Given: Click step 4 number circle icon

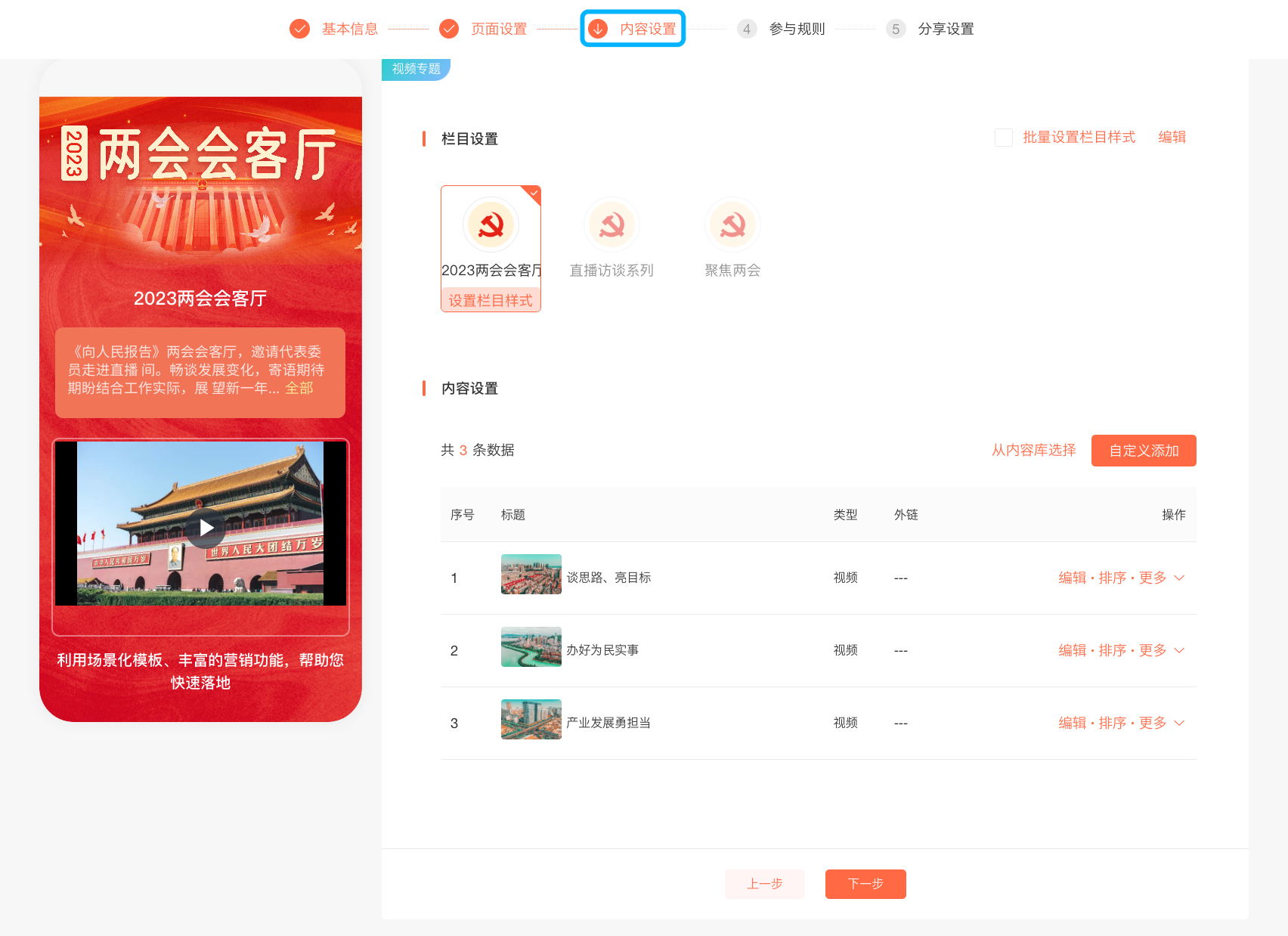Looking at the screenshot, I should coord(747,29).
